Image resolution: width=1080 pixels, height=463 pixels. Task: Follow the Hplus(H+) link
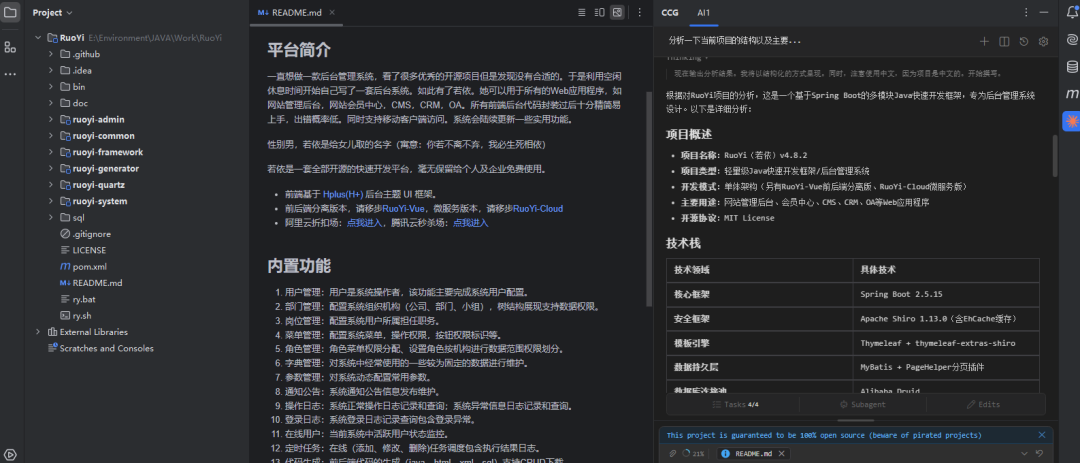[x=343, y=194]
